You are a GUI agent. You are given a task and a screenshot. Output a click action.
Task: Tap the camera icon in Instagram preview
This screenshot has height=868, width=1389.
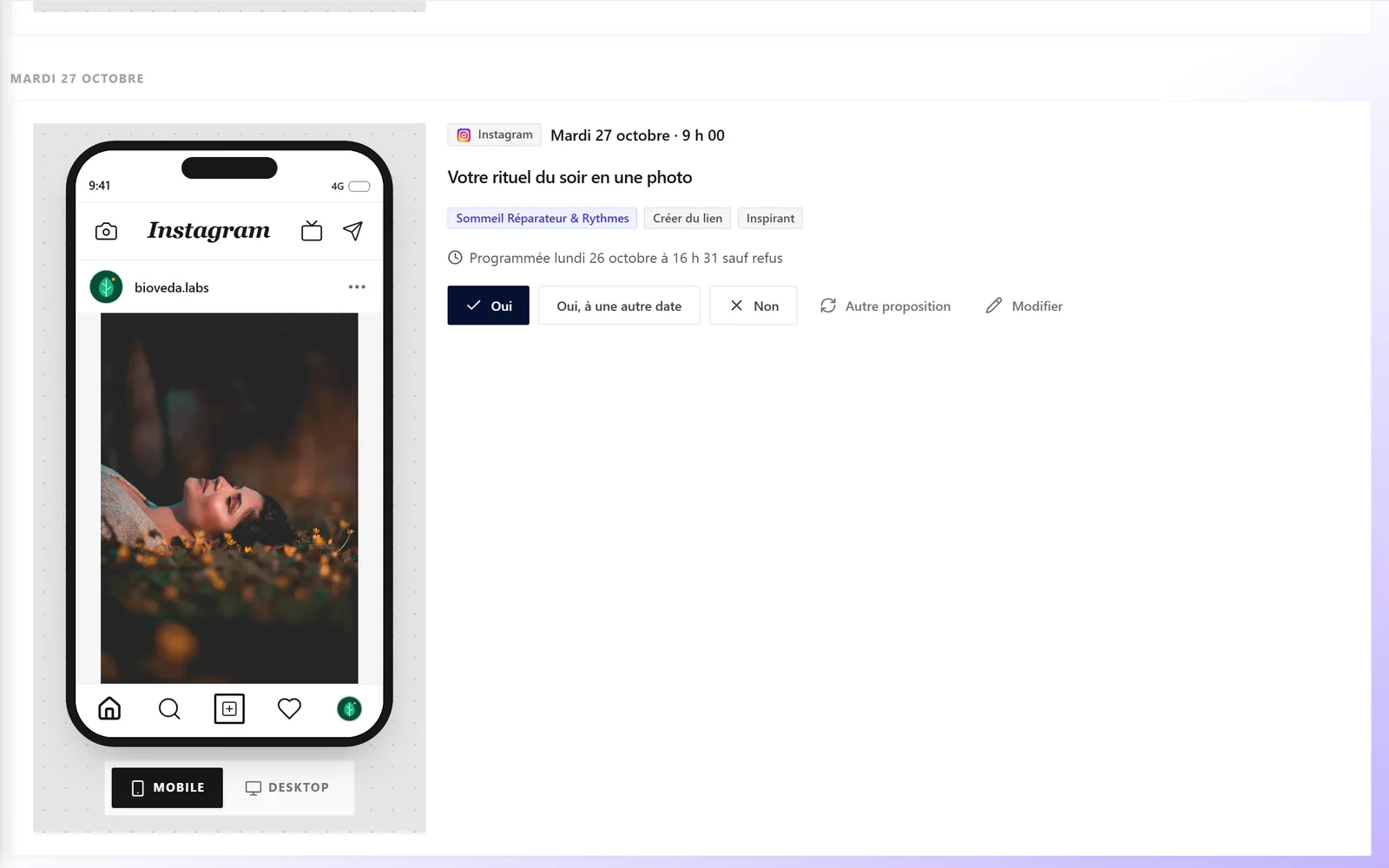(x=106, y=231)
